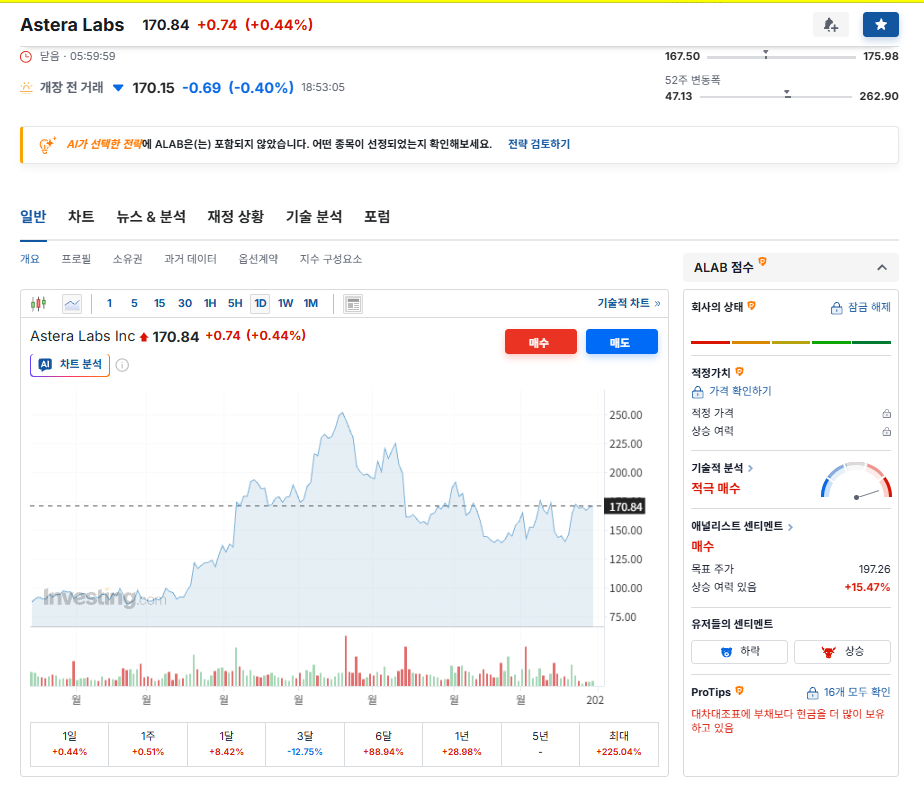The width and height of the screenshot is (924, 785).
Task: Open the 프로필 sub-tab
Action: 77,259
